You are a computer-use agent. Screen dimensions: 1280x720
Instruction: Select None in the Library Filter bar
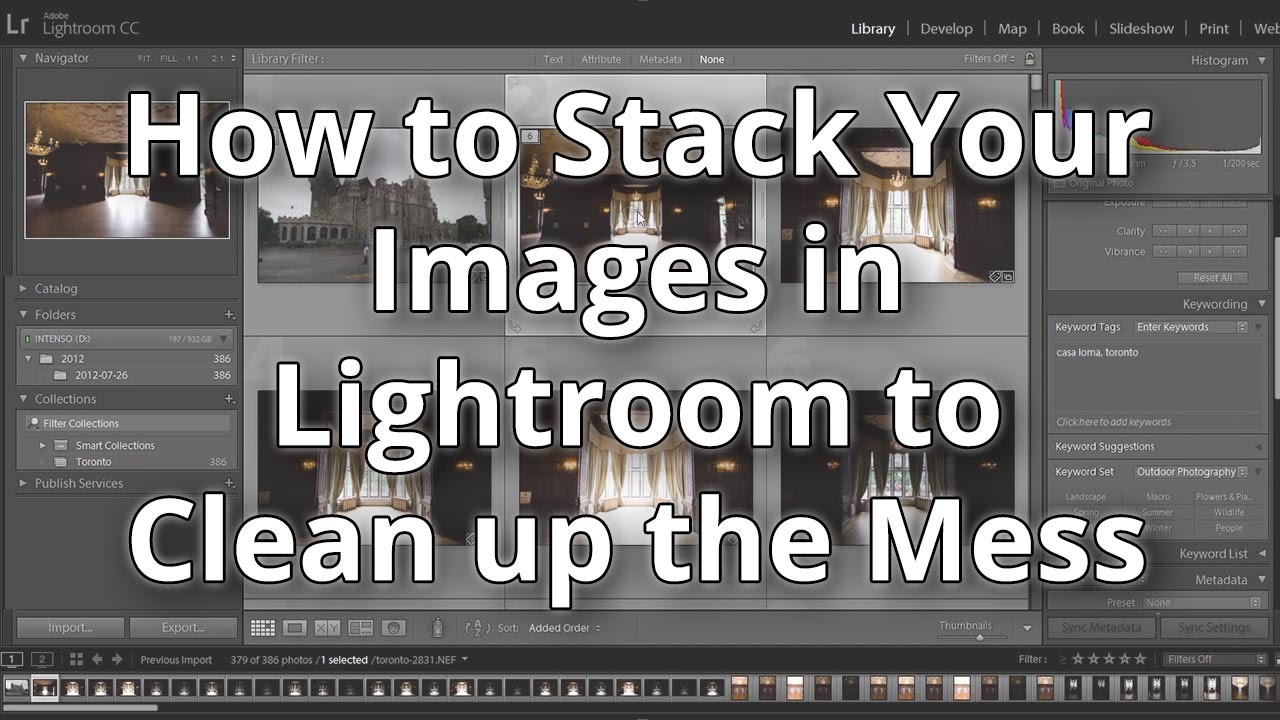(x=712, y=59)
